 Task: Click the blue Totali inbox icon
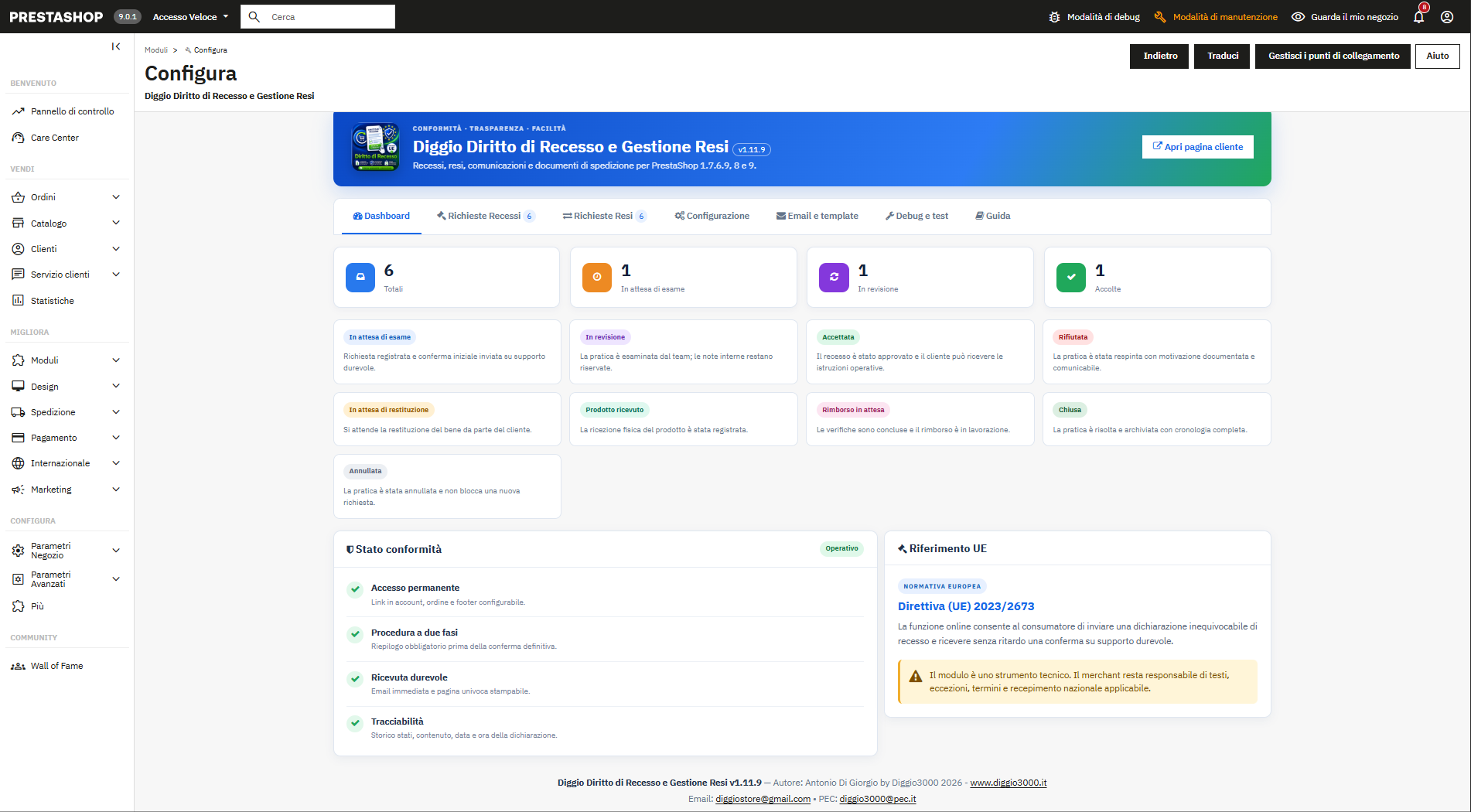[360, 277]
